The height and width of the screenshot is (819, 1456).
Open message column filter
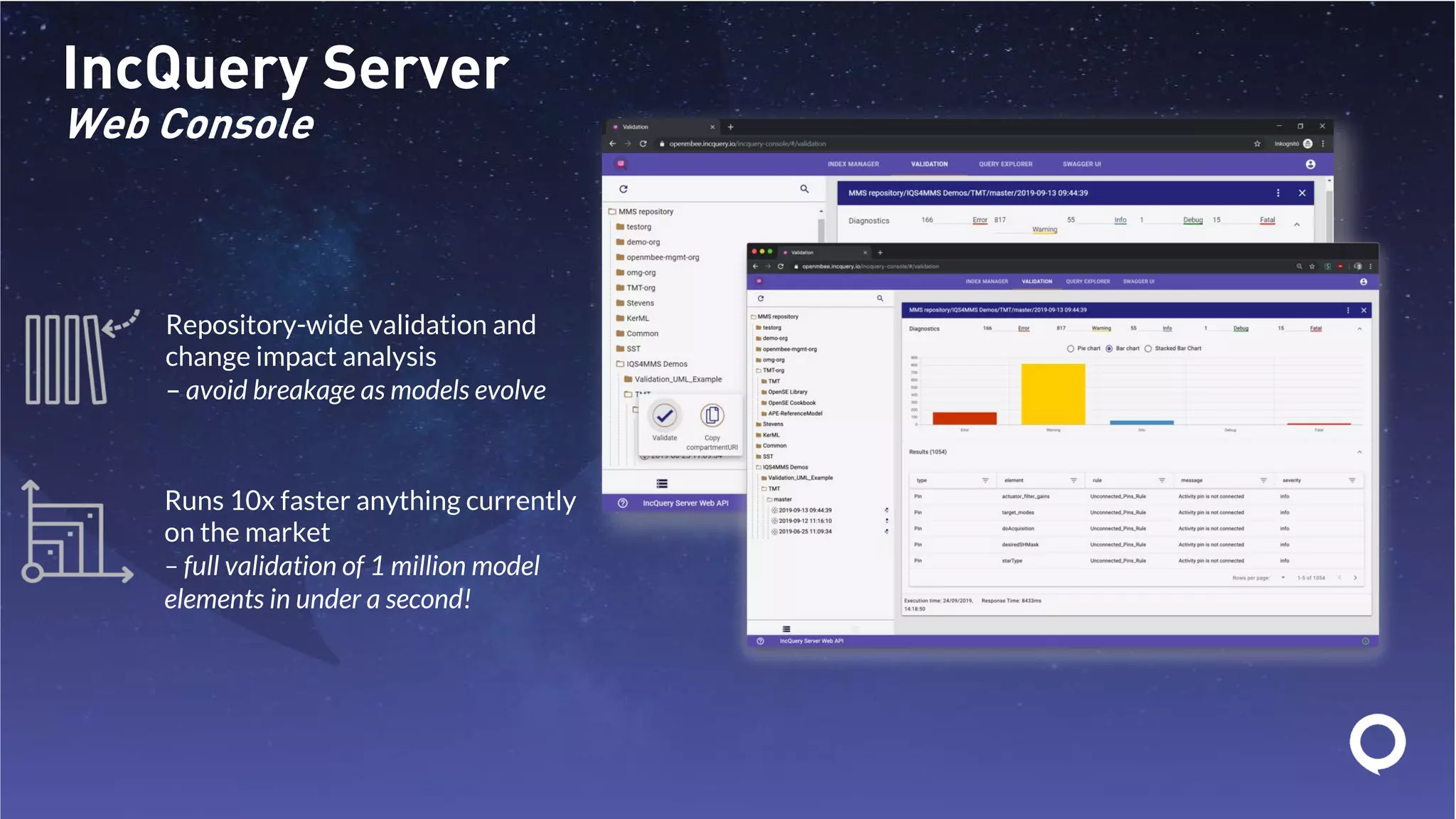[x=1263, y=481]
